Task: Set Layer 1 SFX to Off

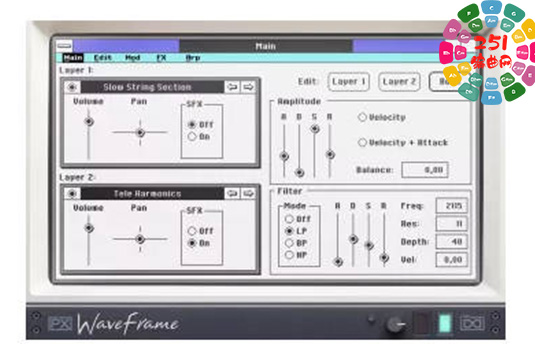Action: pyautogui.click(x=192, y=125)
